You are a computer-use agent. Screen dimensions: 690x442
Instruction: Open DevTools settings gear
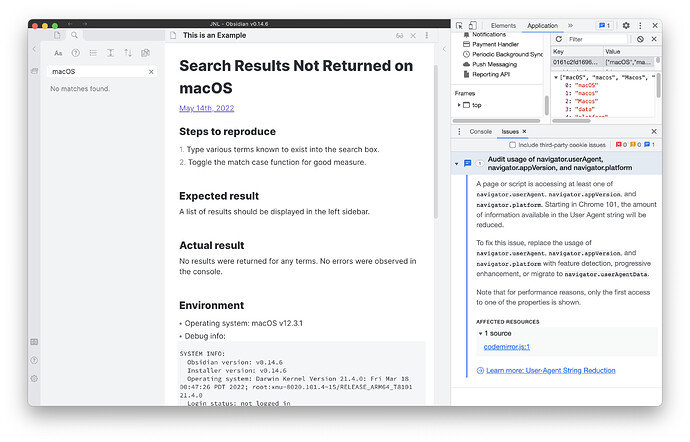pyautogui.click(x=626, y=26)
